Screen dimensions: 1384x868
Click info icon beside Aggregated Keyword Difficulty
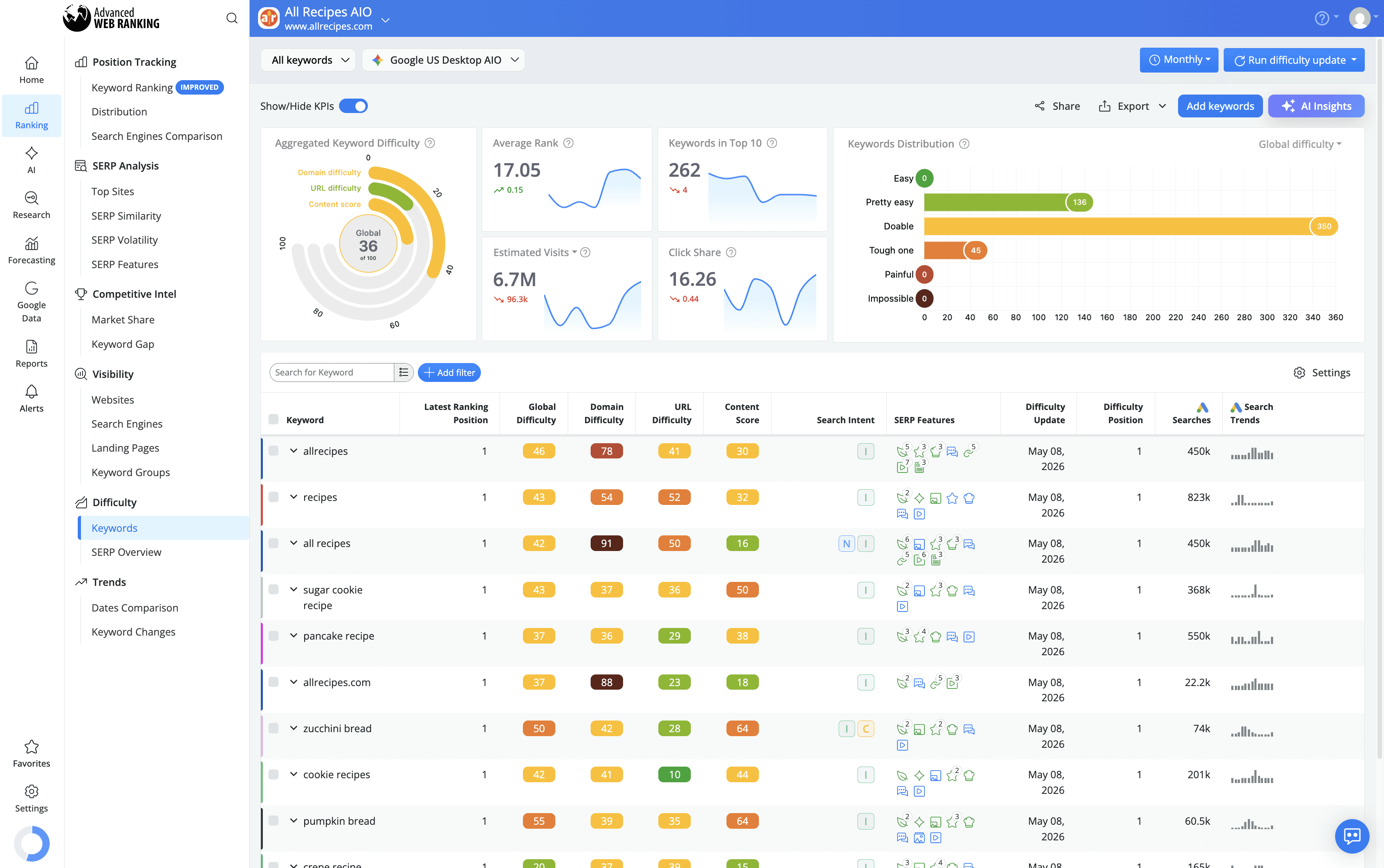(x=430, y=143)
